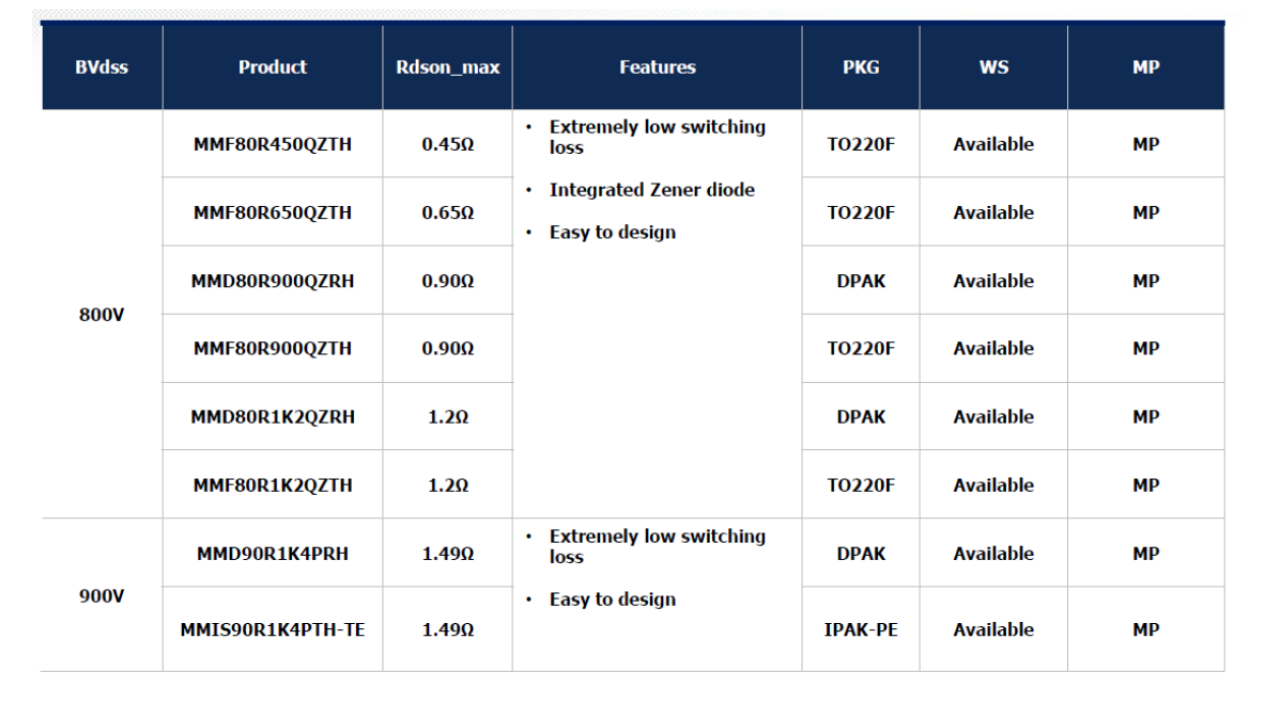Click MP status in MMF80R900QZTH row
The width and height of the screenshot is (1272, 702).
tap(1145, 349)
